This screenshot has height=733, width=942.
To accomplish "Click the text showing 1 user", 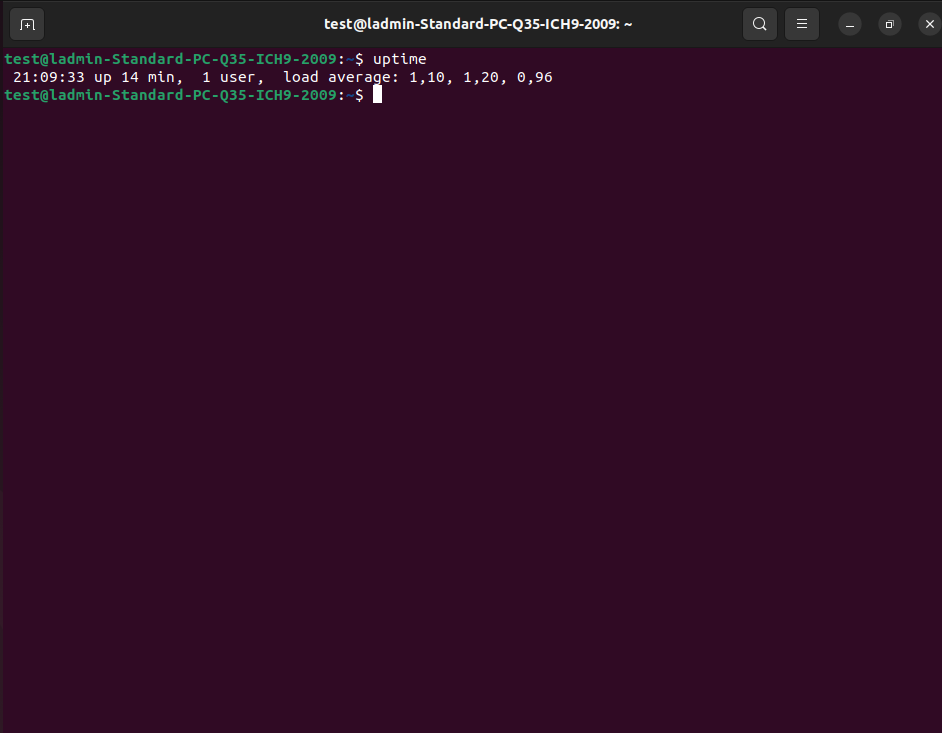I will (x=230, y=76).
